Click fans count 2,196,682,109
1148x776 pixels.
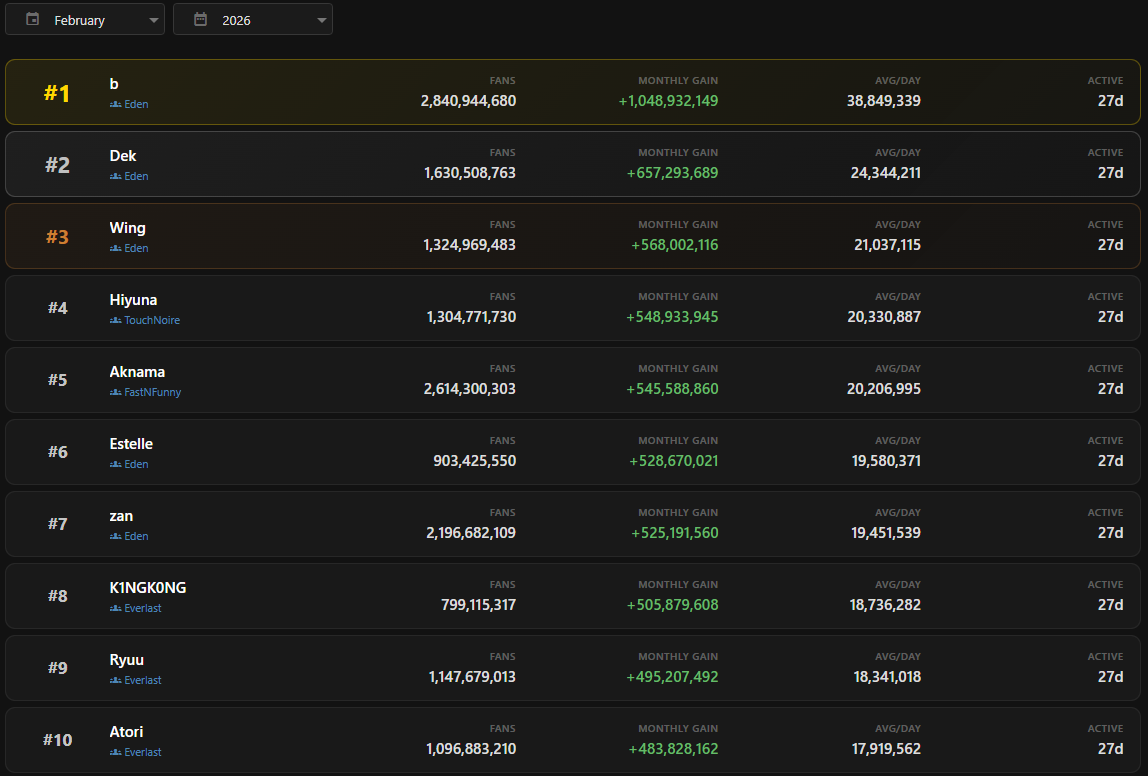point(471,533)
